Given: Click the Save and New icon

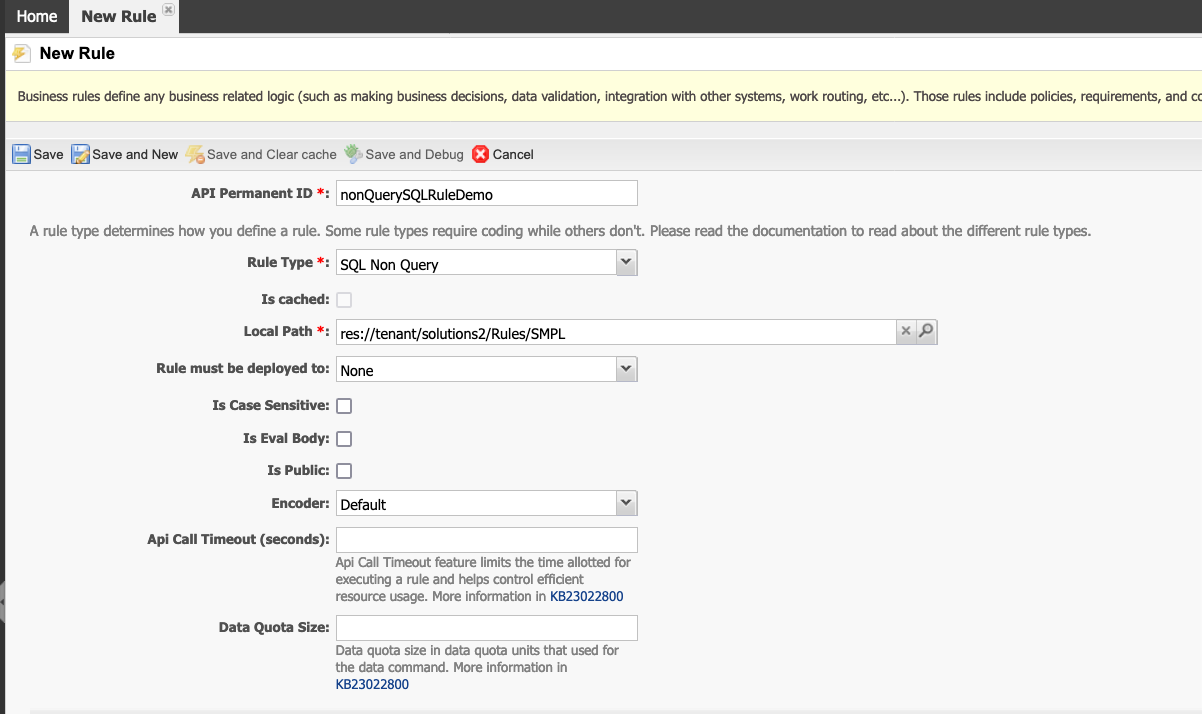Looking at the screenshot, I should tap(80, 154).
